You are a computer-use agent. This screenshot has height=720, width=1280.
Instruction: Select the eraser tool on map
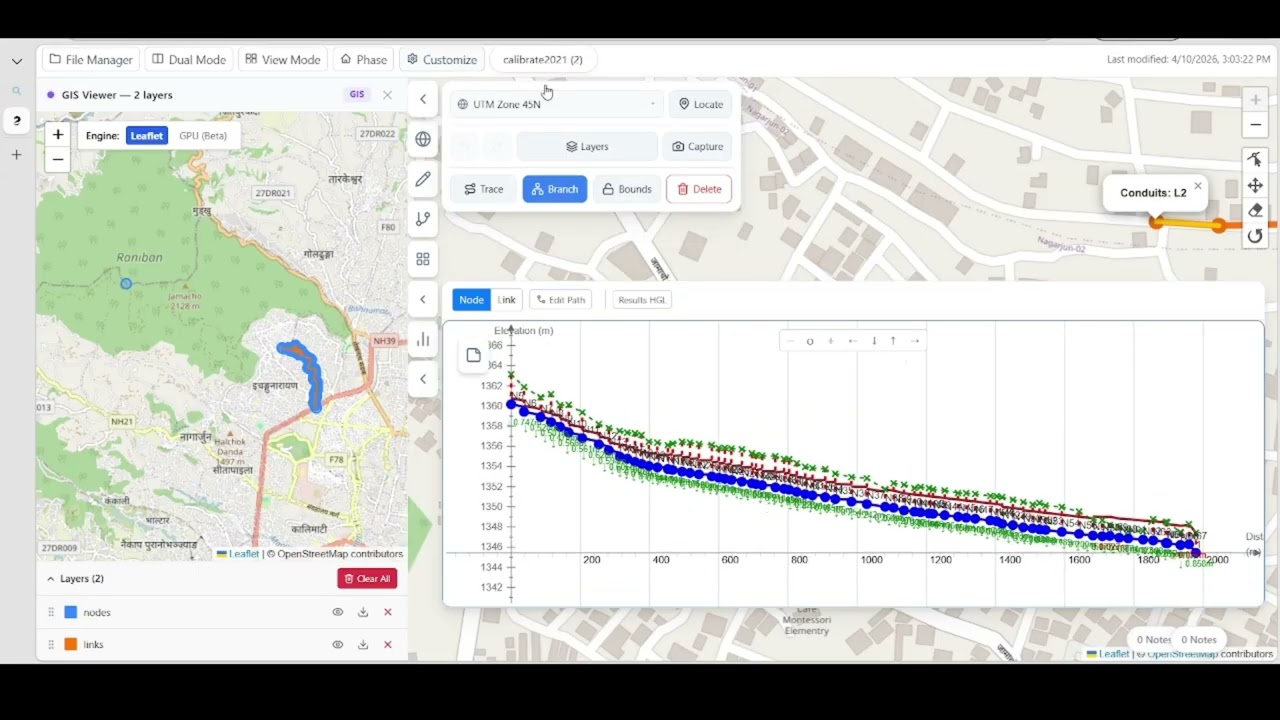(x=1255, y=210)
